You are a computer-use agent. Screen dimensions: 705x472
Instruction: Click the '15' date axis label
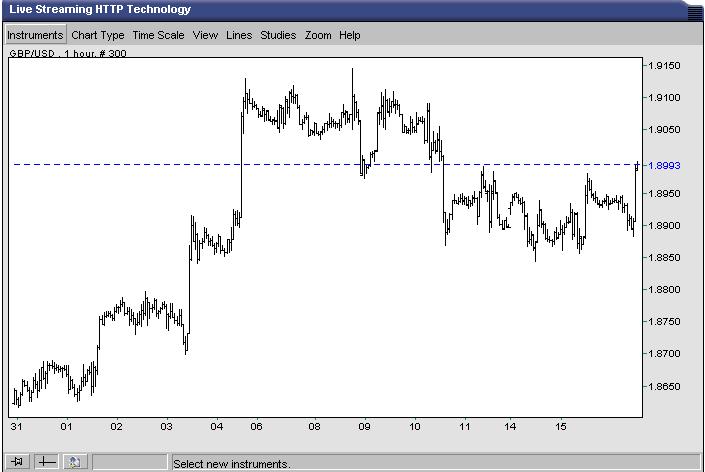[x=561, y=426]
